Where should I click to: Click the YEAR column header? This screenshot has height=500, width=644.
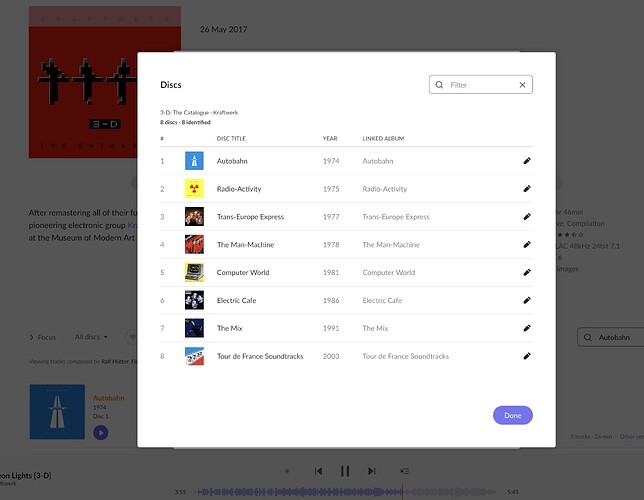coord(330,138)
